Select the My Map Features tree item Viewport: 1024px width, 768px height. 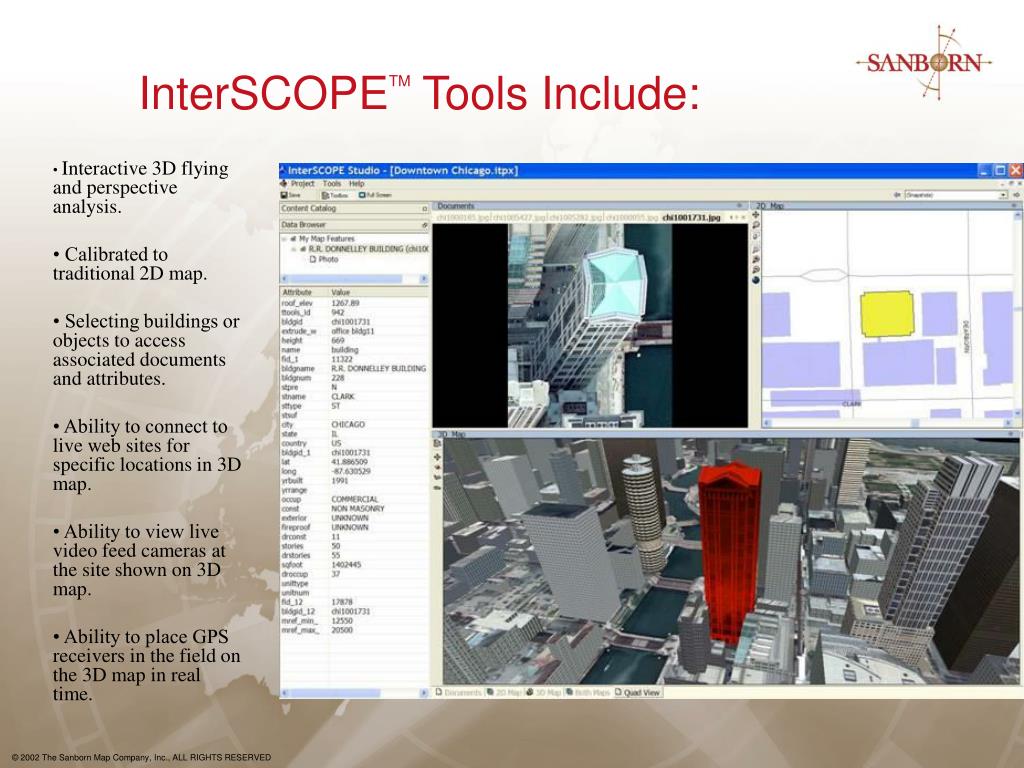323,239
